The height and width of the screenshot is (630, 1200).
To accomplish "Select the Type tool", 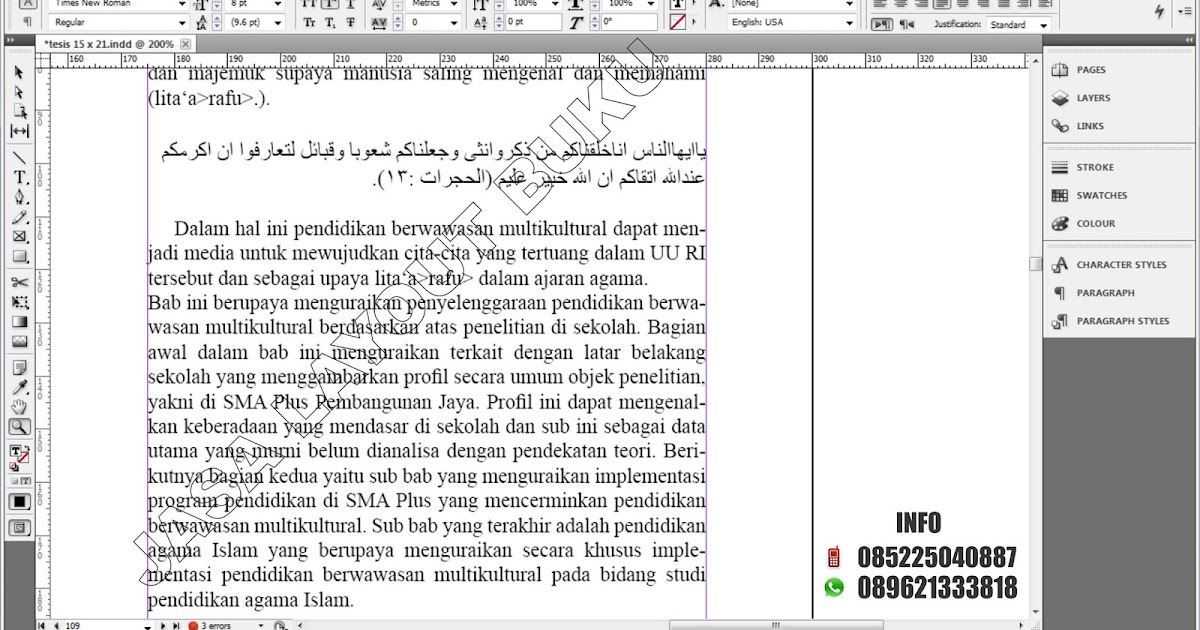I will [x=19, y=177].
